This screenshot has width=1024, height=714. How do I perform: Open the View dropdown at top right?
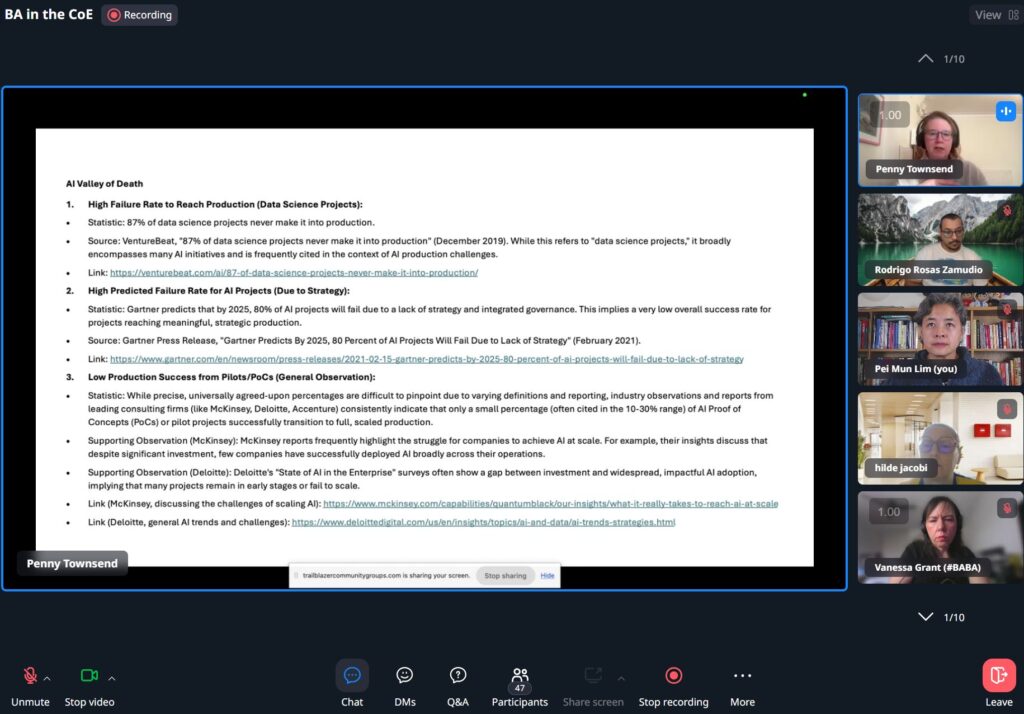coord(994,15)
